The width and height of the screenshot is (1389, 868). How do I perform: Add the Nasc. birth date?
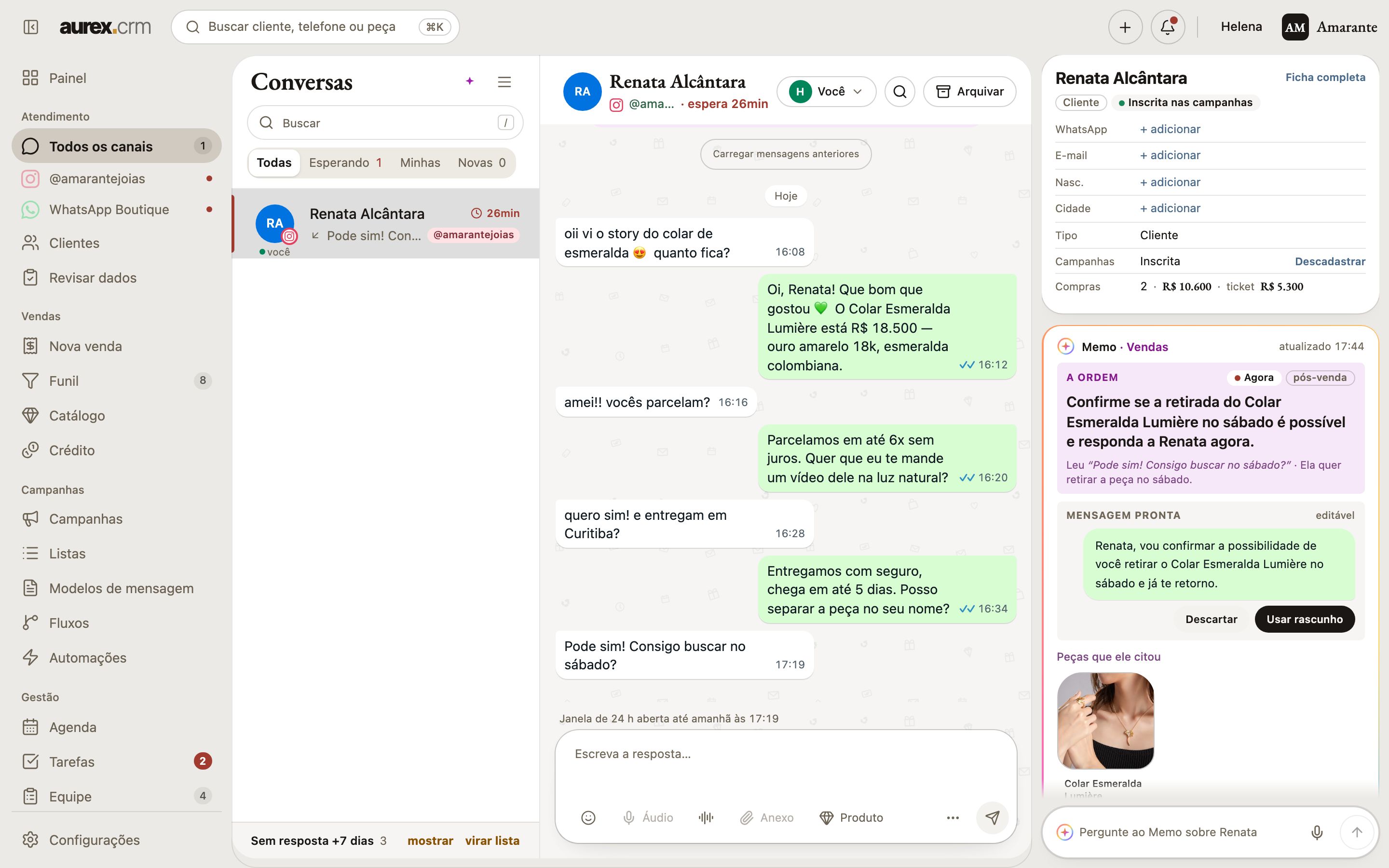coord(1170,182)
